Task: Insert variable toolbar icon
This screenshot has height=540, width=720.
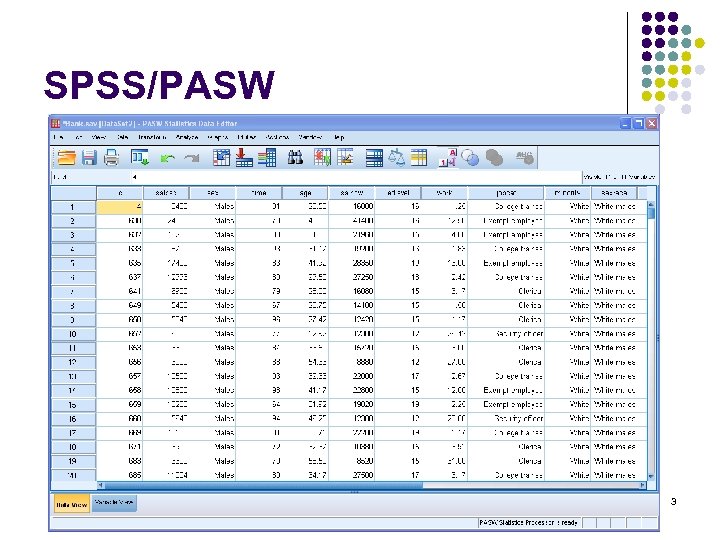Action: click(345, 158)
